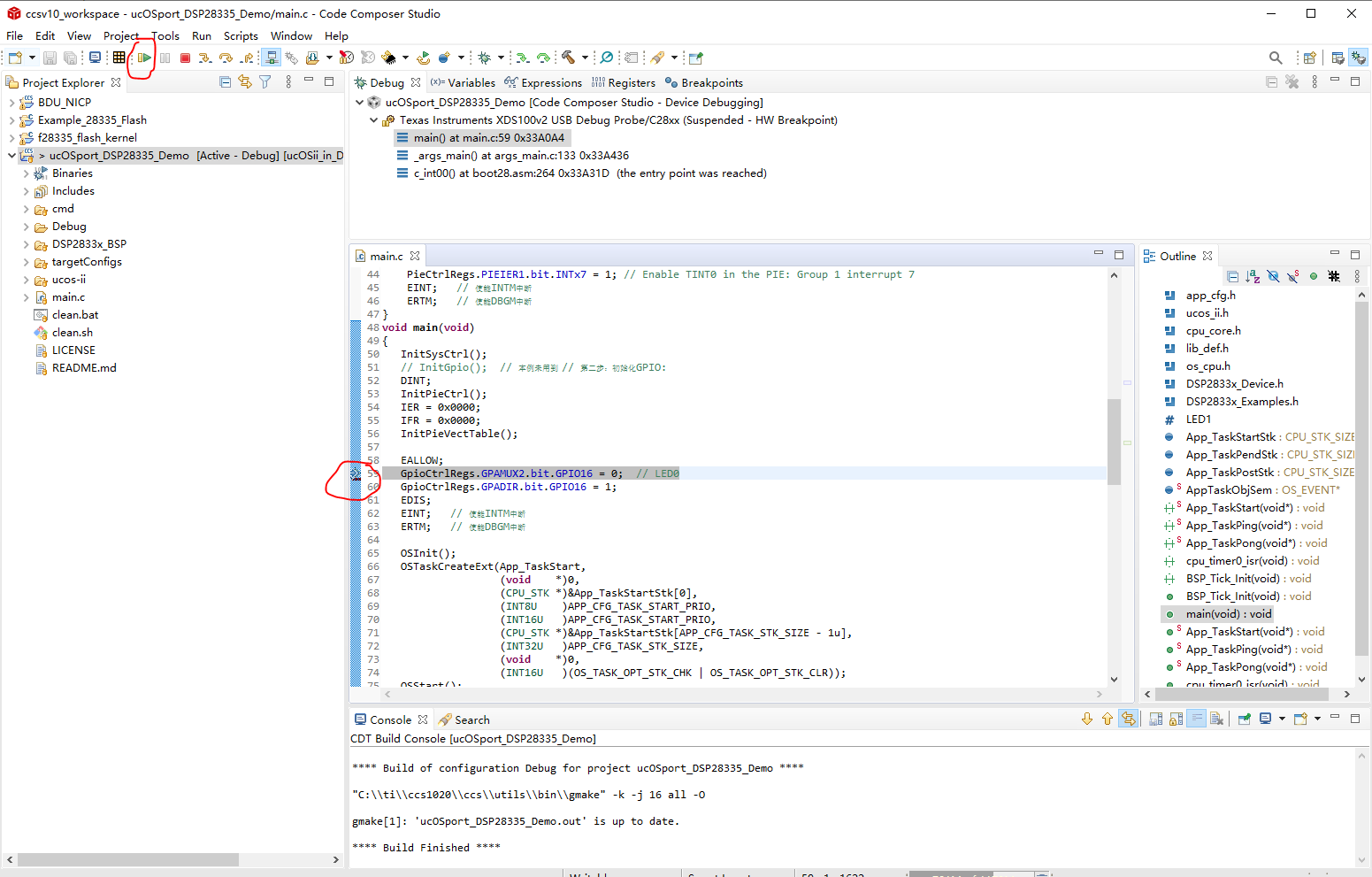The image size is (1372, 877).
Task: Click the Skip All Breakpoints icon
Action: pyautogui.click(x=606, y=58)
